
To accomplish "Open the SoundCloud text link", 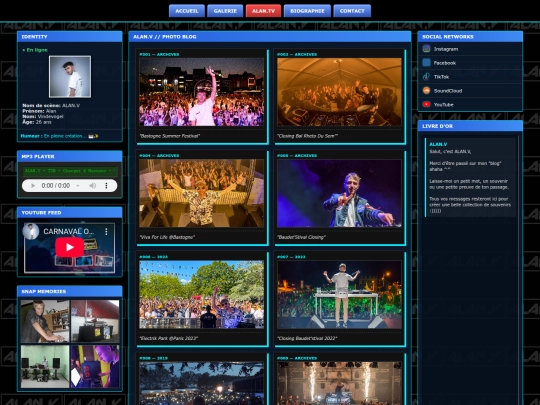I will tap(448, 91).
